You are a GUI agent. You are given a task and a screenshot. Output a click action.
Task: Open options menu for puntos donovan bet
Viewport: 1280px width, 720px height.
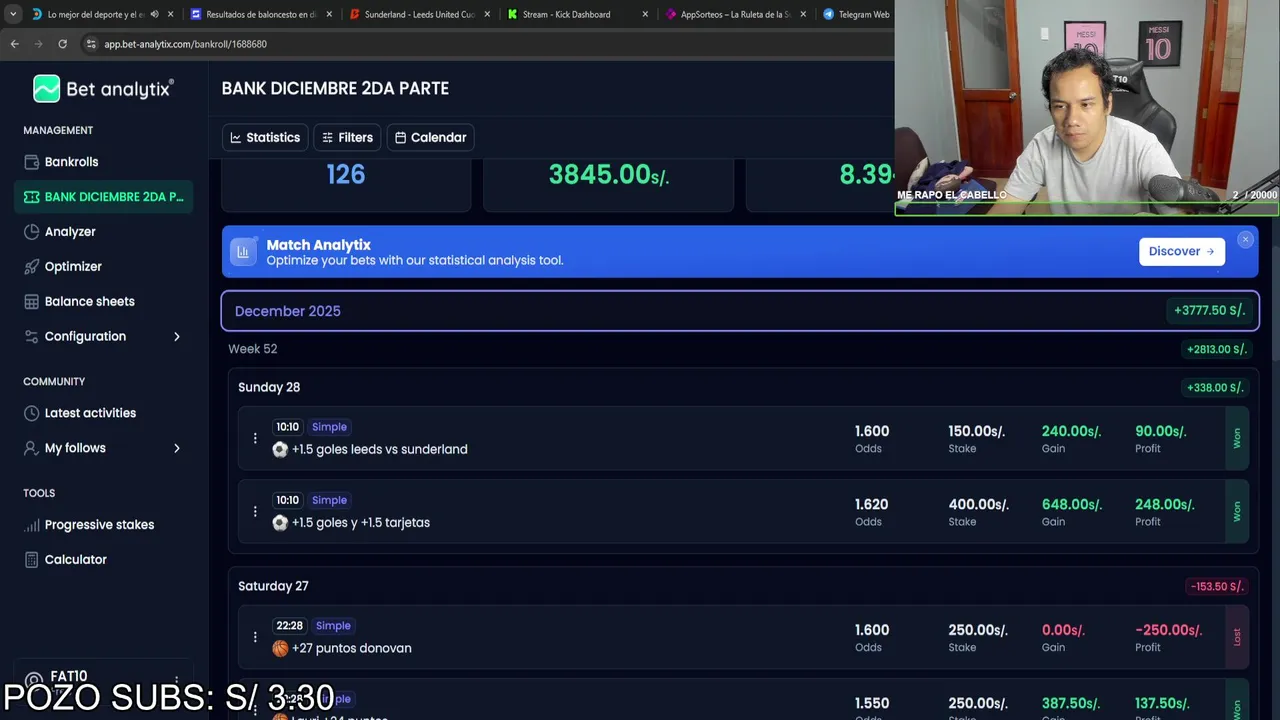(255, 637)
